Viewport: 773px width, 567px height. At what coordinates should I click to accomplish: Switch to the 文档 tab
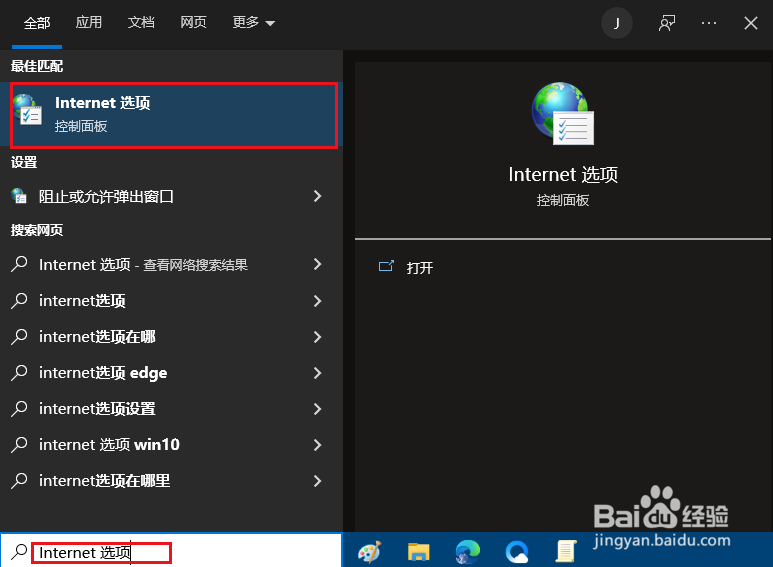[141, 23]
